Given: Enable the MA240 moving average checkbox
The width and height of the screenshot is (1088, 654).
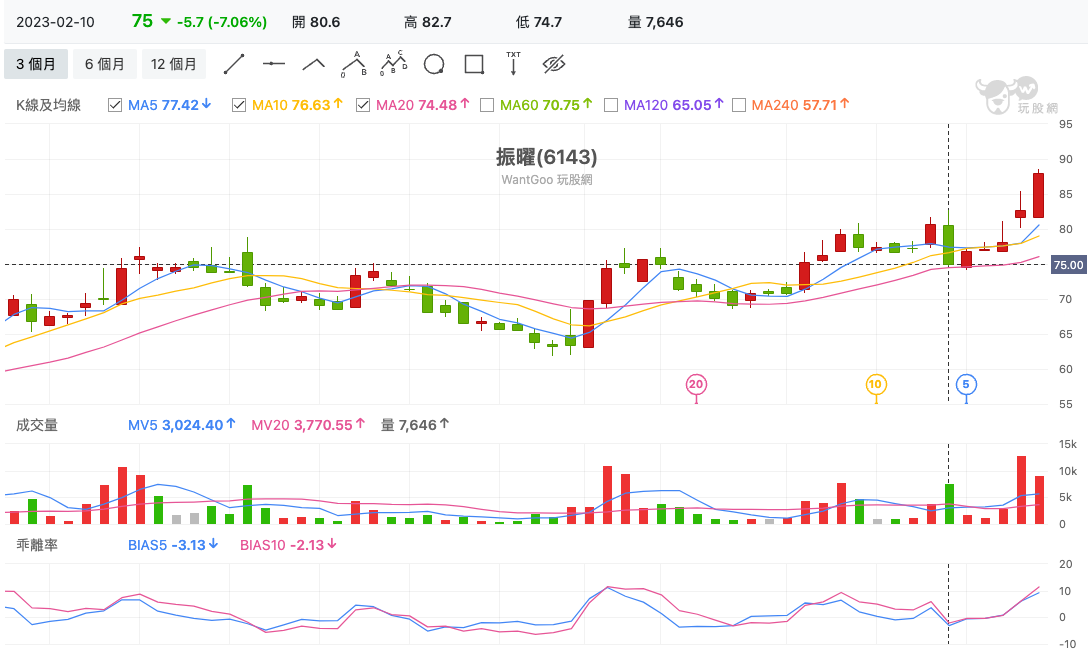Looking at the screenshot, I should click(x=739, y=105).
